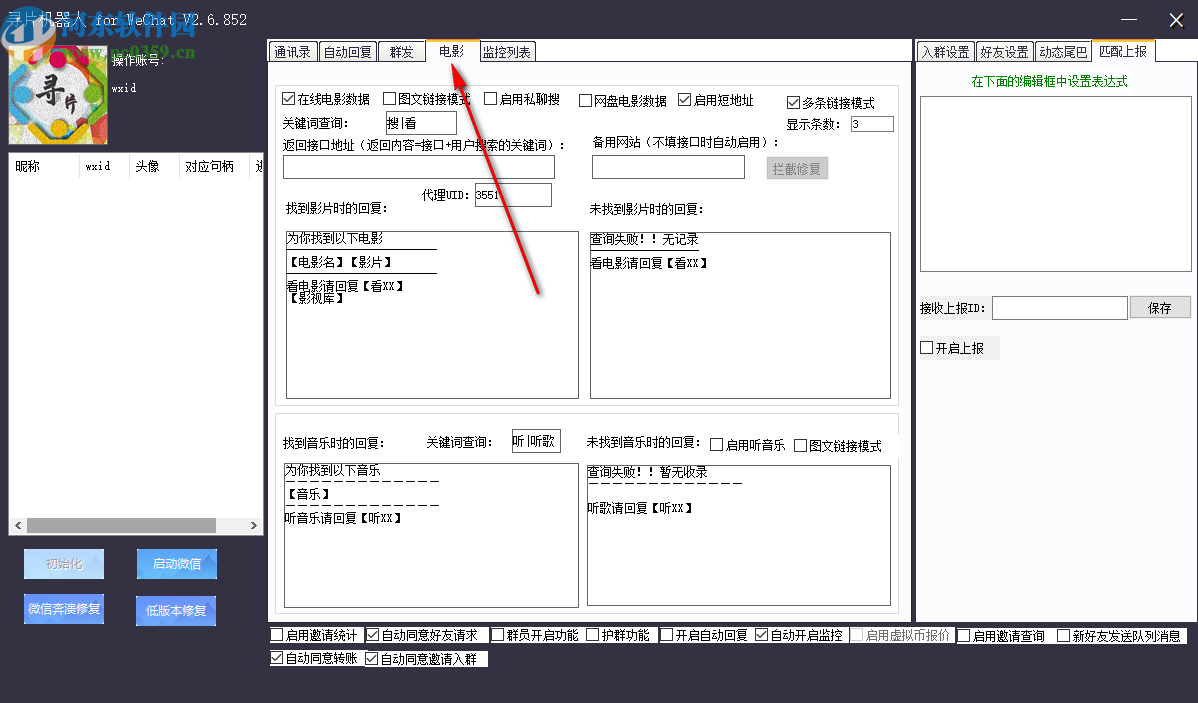Uncheck the 在线电影数据 option

coord(288,99)
